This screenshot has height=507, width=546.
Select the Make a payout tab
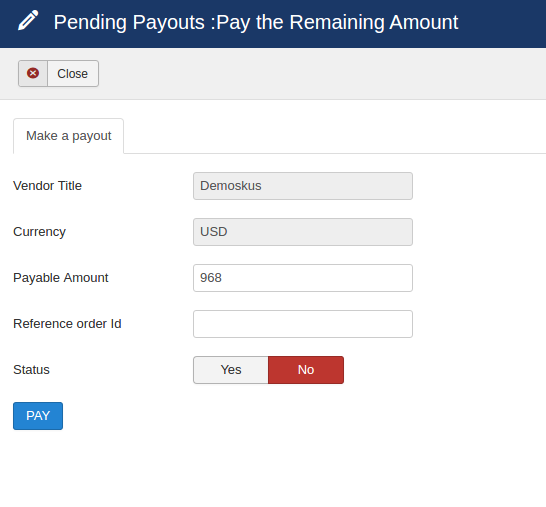69,136
